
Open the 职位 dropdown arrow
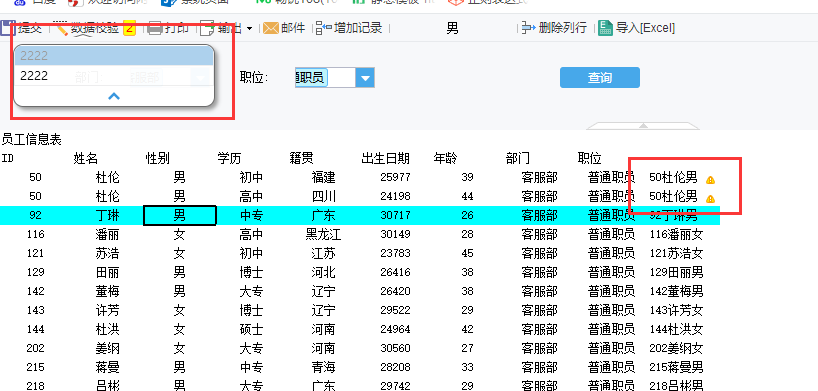tap(365, 78)
